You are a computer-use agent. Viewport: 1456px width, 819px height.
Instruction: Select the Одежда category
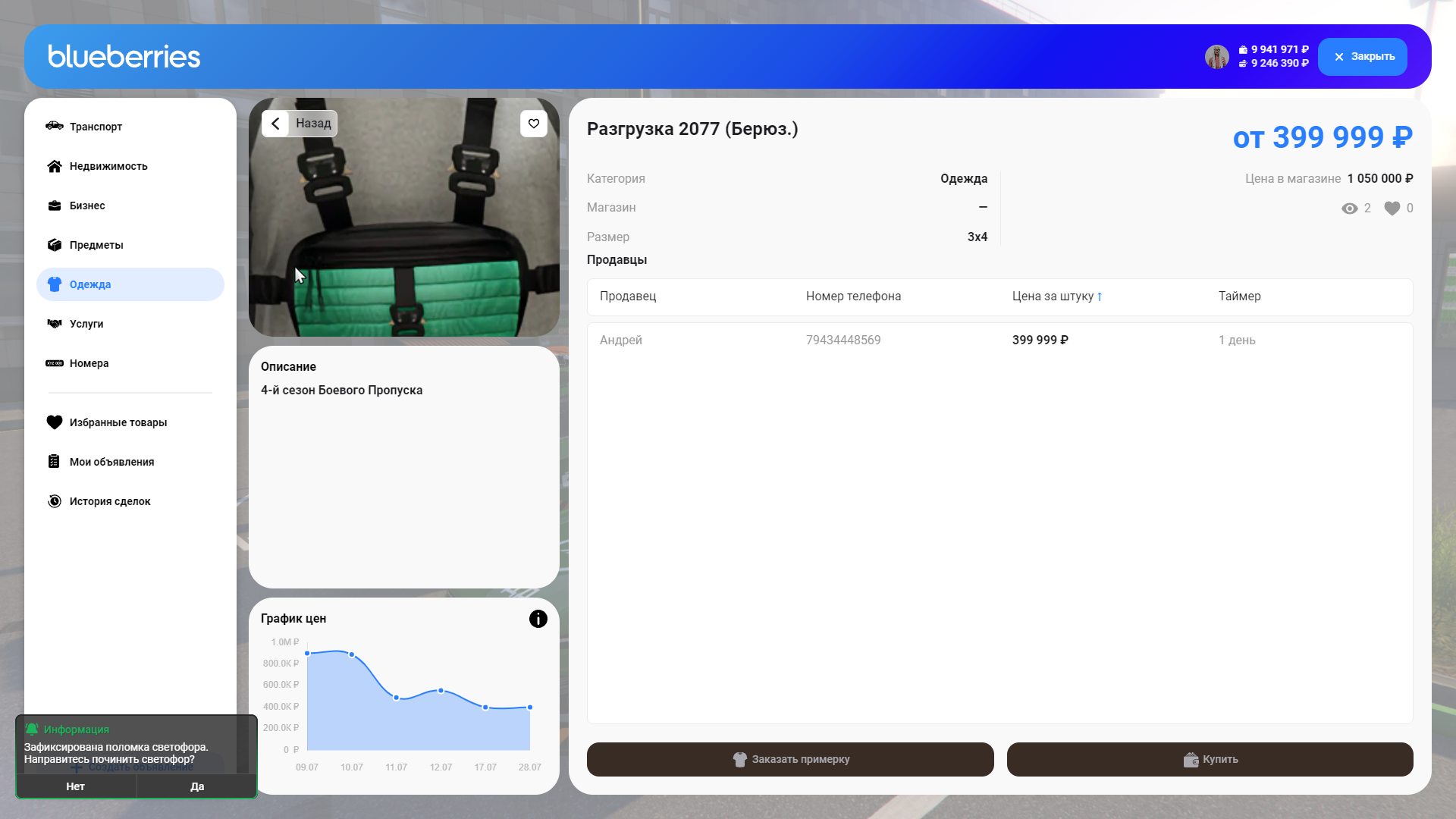click(x=130, y=284)
